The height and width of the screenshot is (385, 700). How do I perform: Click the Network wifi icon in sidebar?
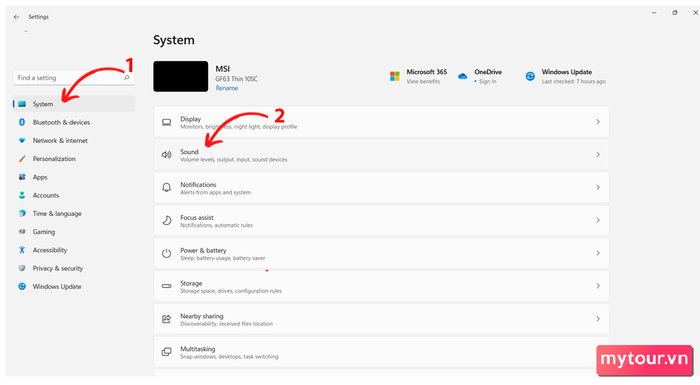22,140
